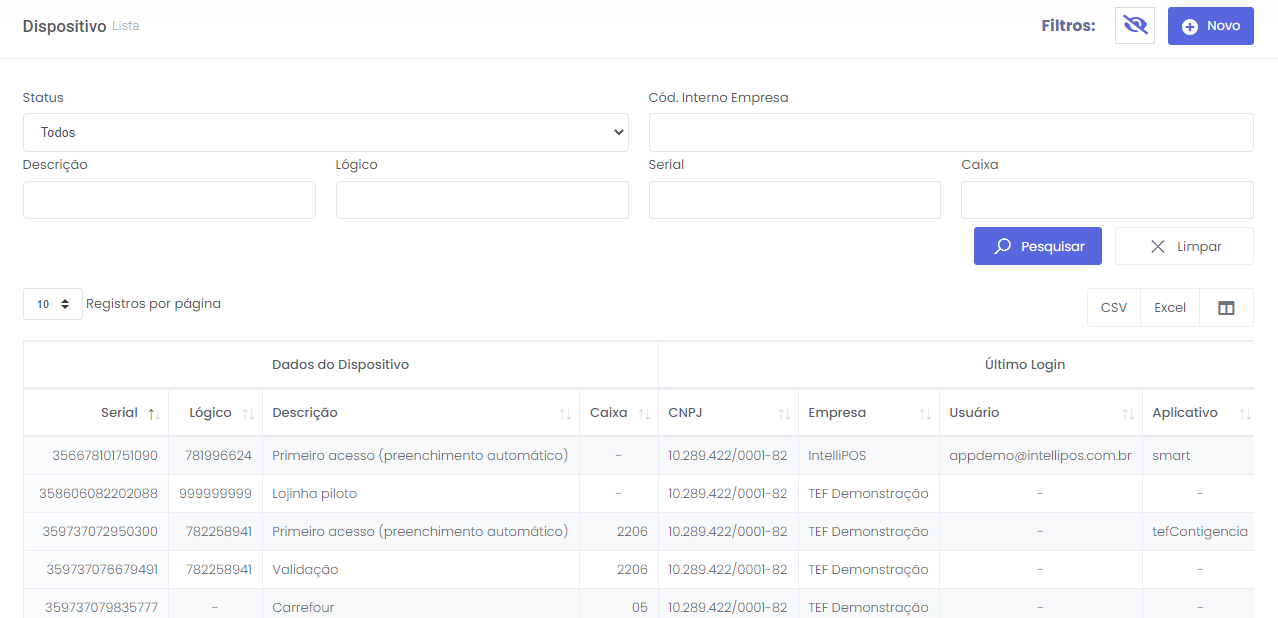Image resolution: width=1278 pixels, height=618 pixels.
Task: Sort by Usuário column arrows
Action: point(1128,413)
